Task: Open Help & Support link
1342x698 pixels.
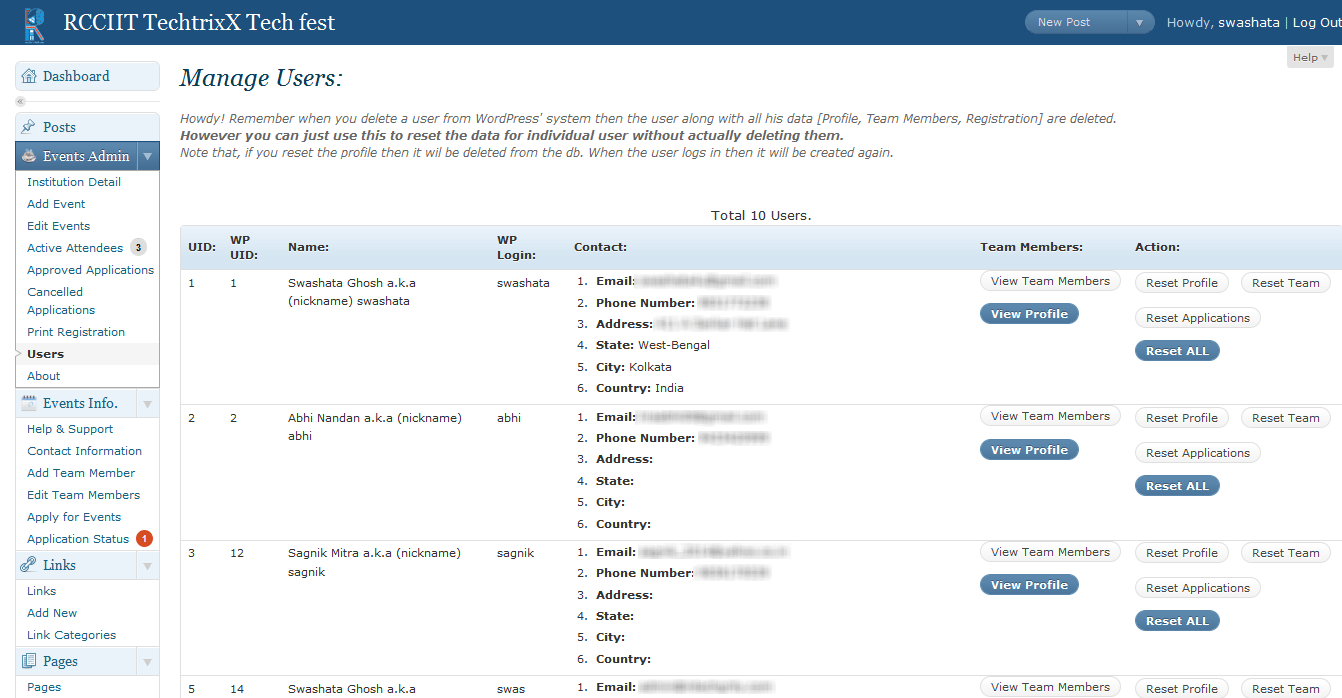Action: coord(70,429)
